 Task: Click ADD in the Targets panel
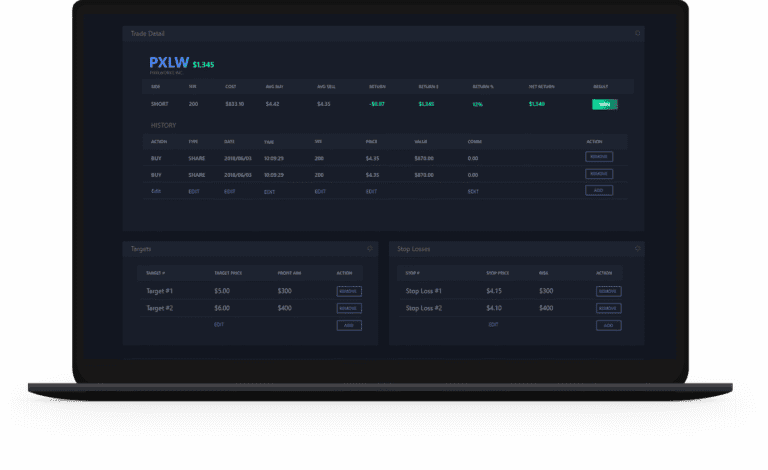pyautogui.click(x=349, y=326)
